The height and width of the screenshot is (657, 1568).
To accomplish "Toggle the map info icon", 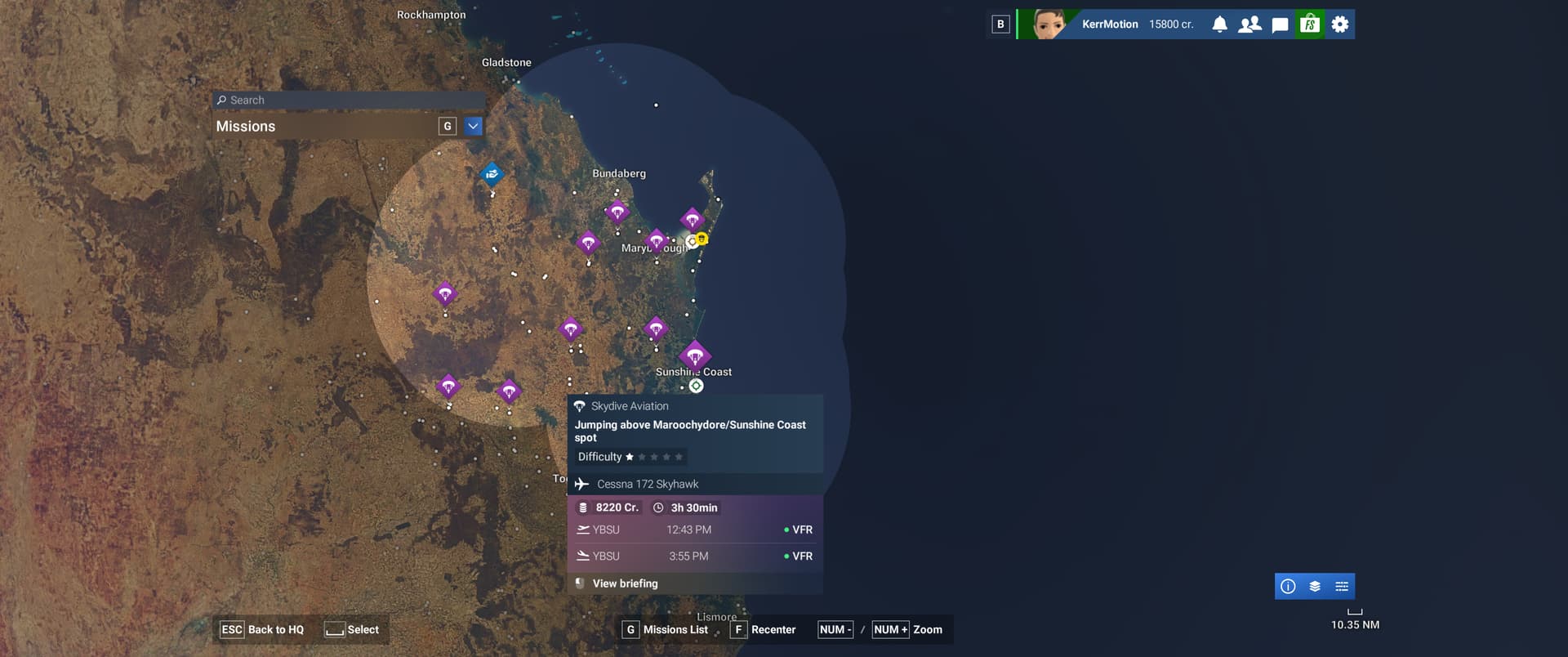I will click(x=1288, y=586).
